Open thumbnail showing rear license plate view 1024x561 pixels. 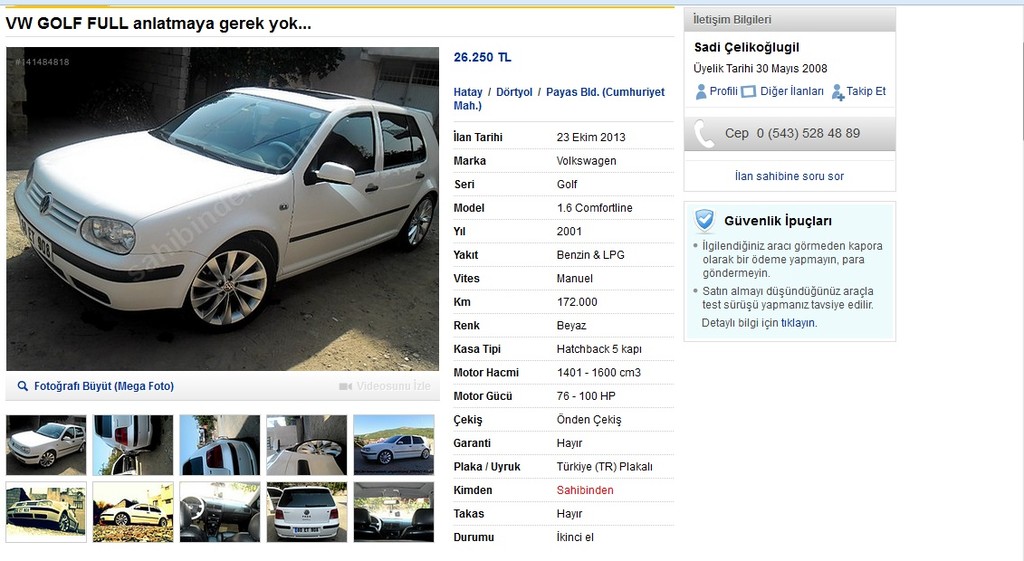coord(306,512)
